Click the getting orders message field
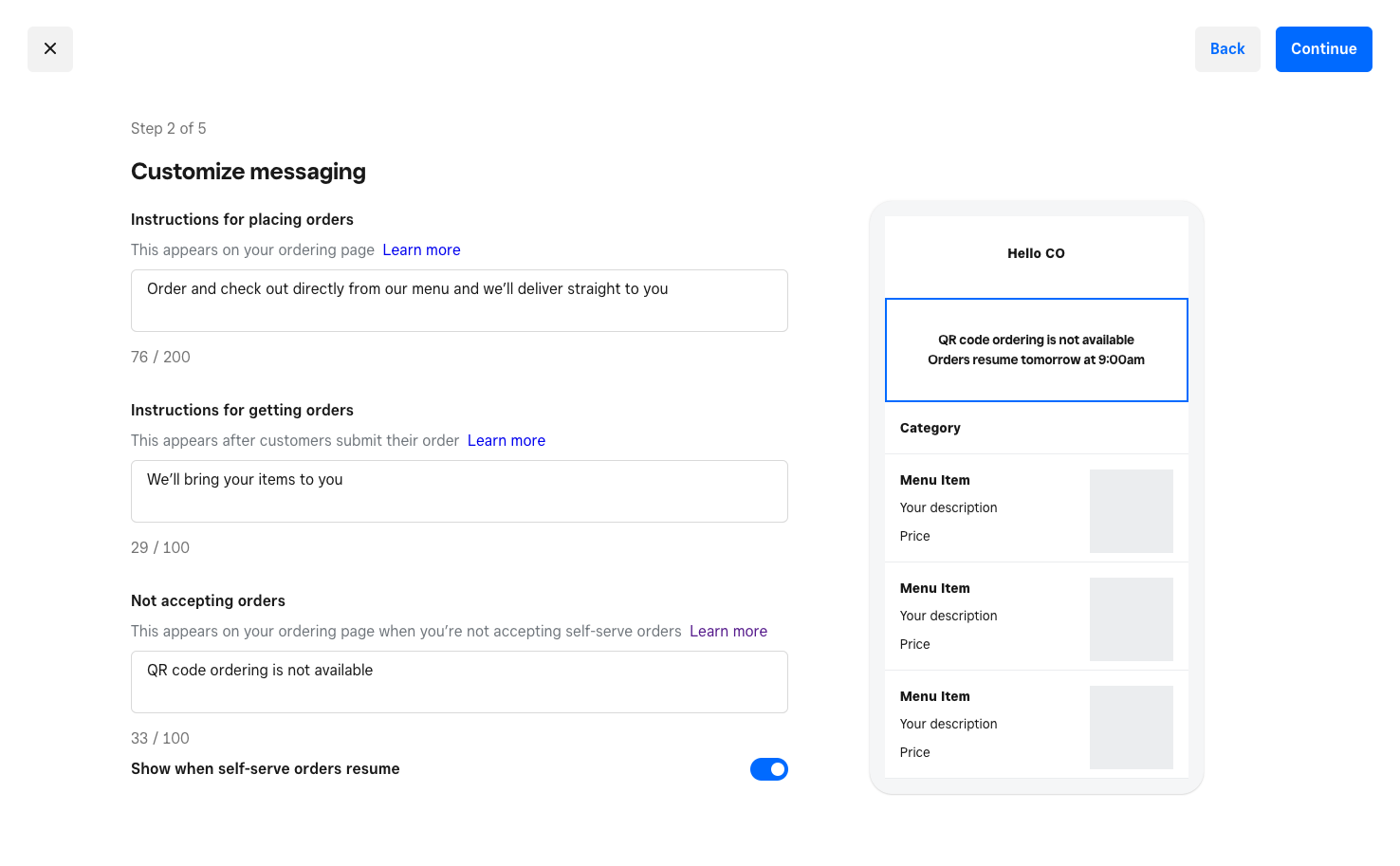 tap(459, 491)
